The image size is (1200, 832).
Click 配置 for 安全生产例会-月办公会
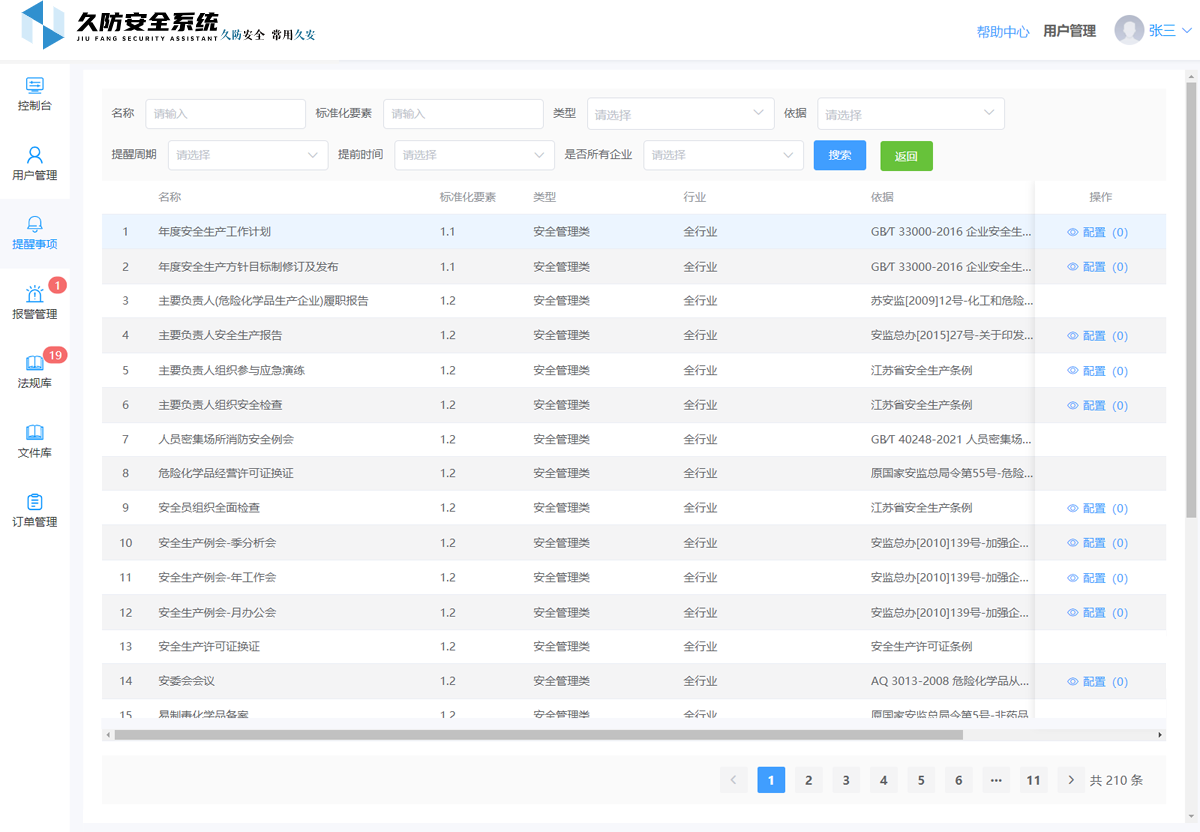[x=1097, y=612]
